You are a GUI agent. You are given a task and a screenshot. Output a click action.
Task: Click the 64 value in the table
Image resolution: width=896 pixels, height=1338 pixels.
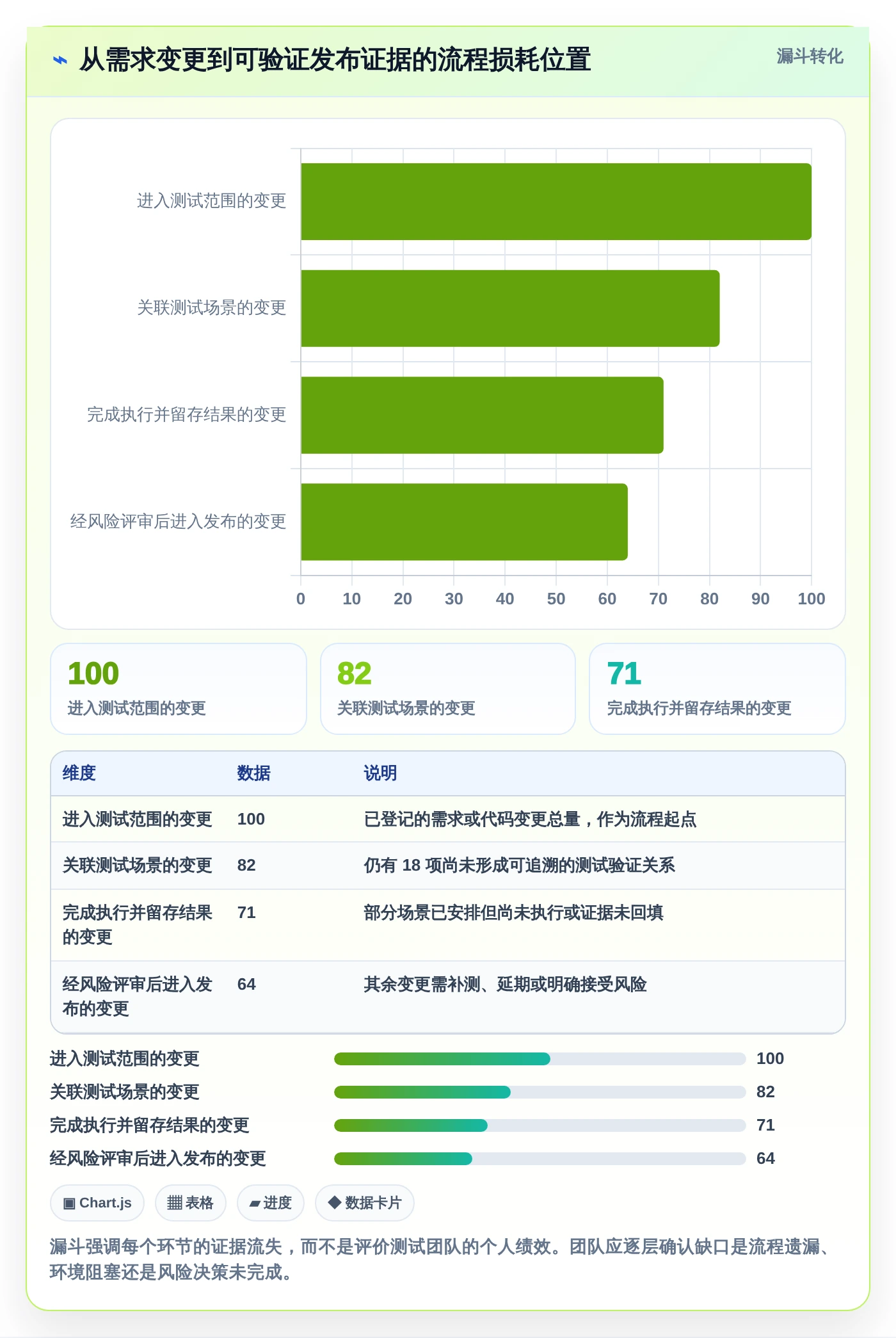click(246, 985)
